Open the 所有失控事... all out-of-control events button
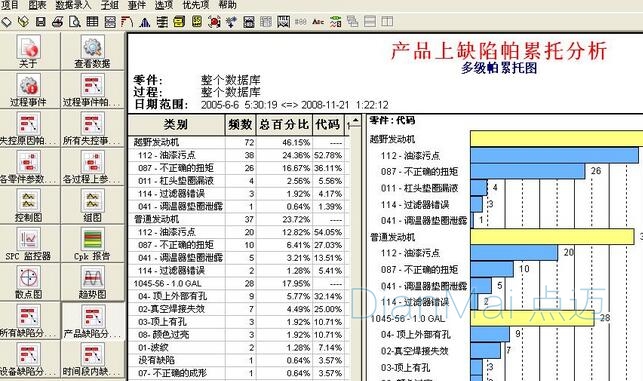Image resolution: width=643 pixels, height=381 pixels. click(x=92, y=128)
